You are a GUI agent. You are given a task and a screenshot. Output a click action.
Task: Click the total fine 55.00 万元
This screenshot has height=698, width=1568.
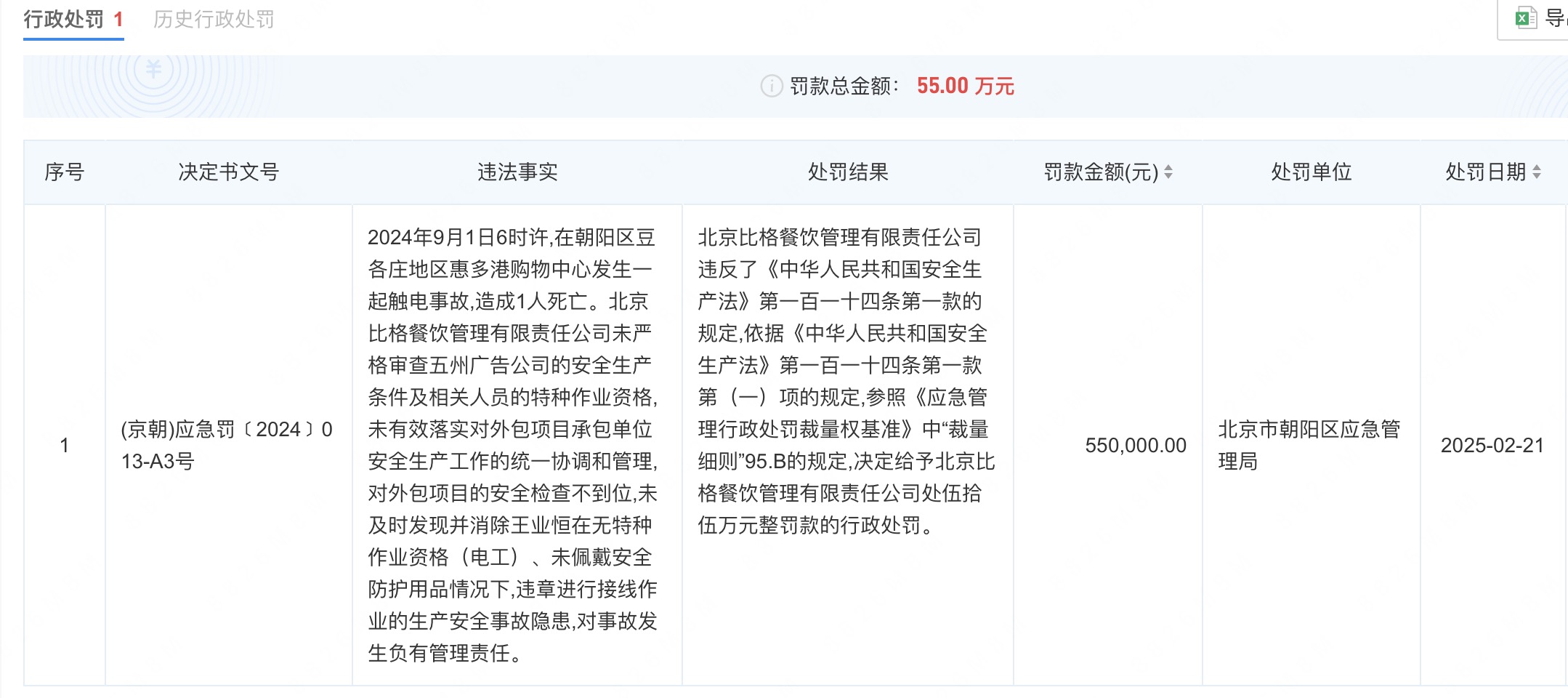(x=966, y=87)
